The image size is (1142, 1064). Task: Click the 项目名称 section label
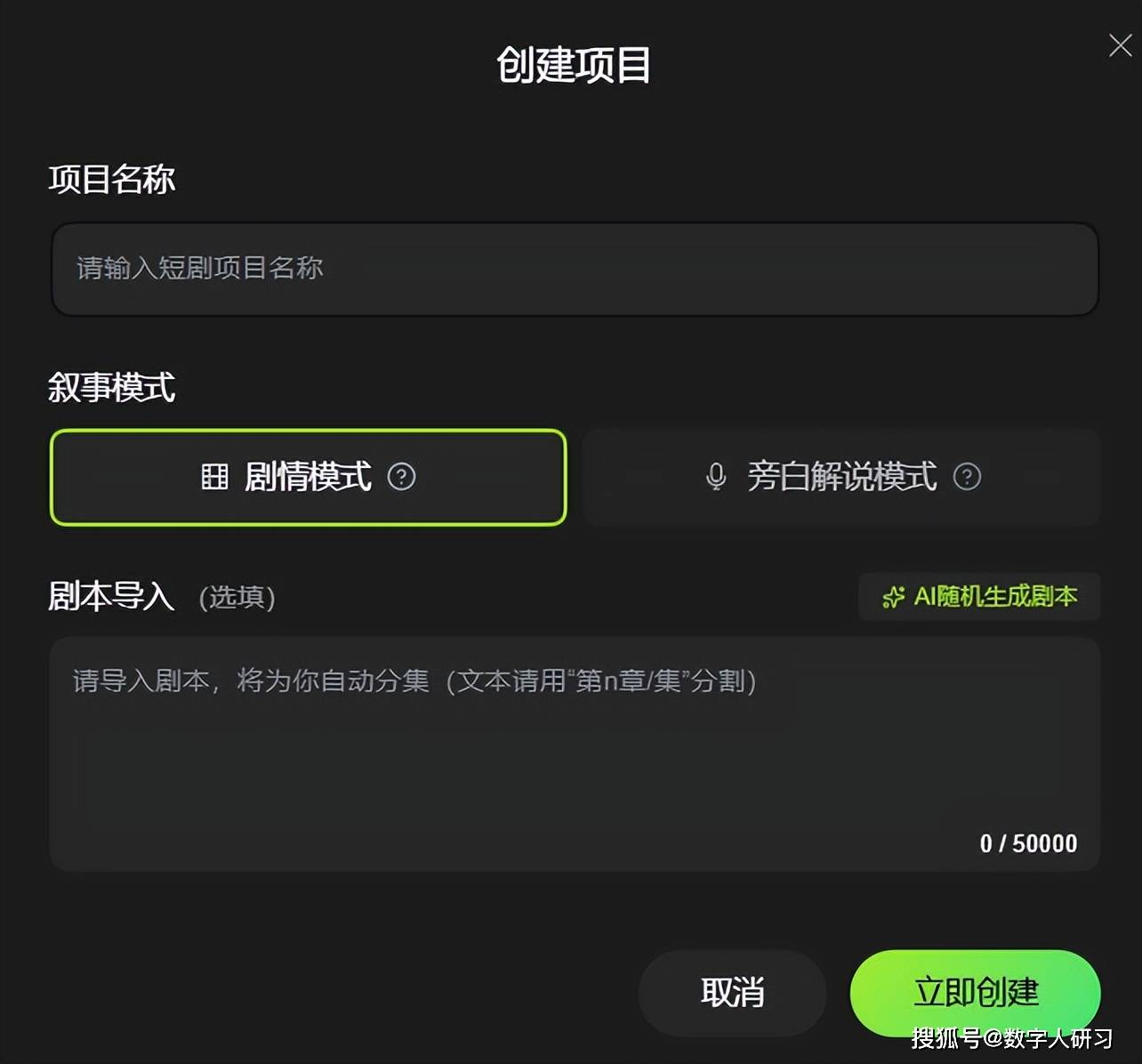[111, 179]
